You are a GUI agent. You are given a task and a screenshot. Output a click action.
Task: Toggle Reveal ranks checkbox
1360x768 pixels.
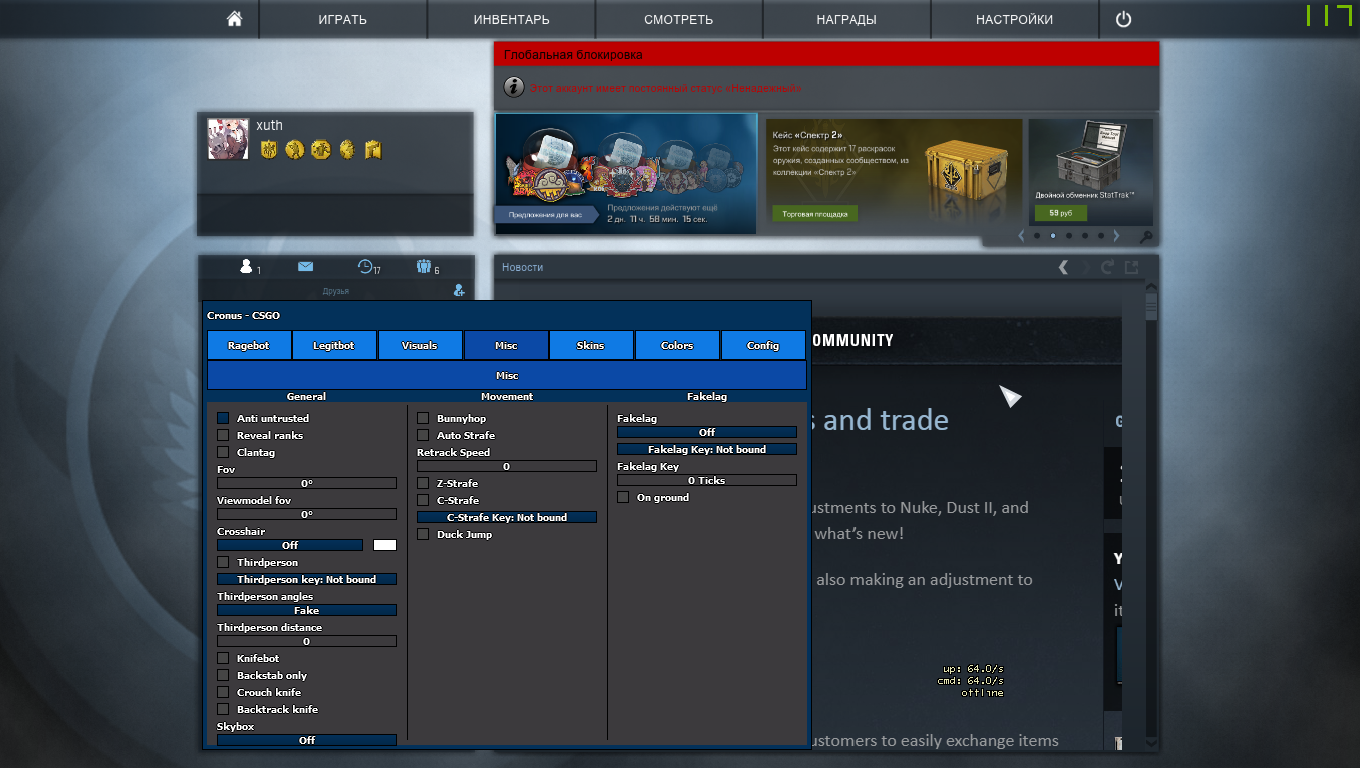coord(223,435)
